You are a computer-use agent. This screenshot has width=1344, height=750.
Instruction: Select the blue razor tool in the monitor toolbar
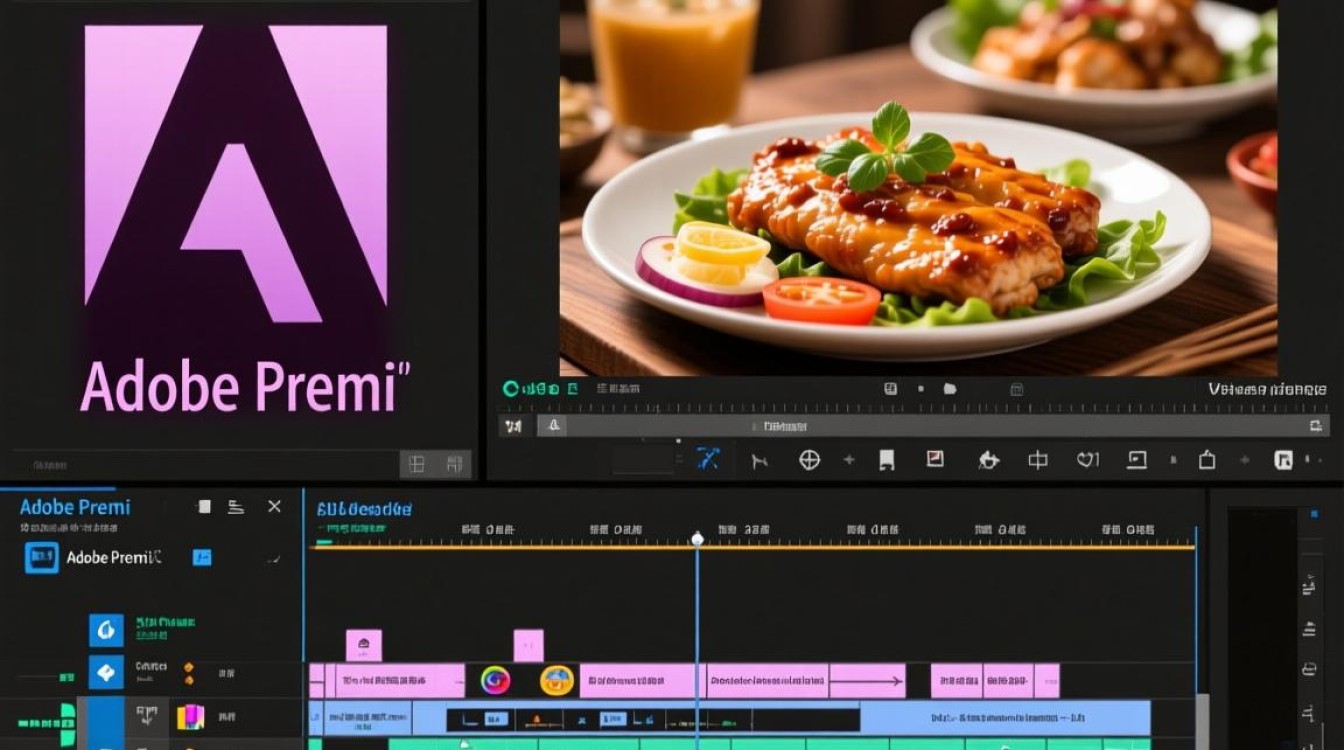[709, 459]
